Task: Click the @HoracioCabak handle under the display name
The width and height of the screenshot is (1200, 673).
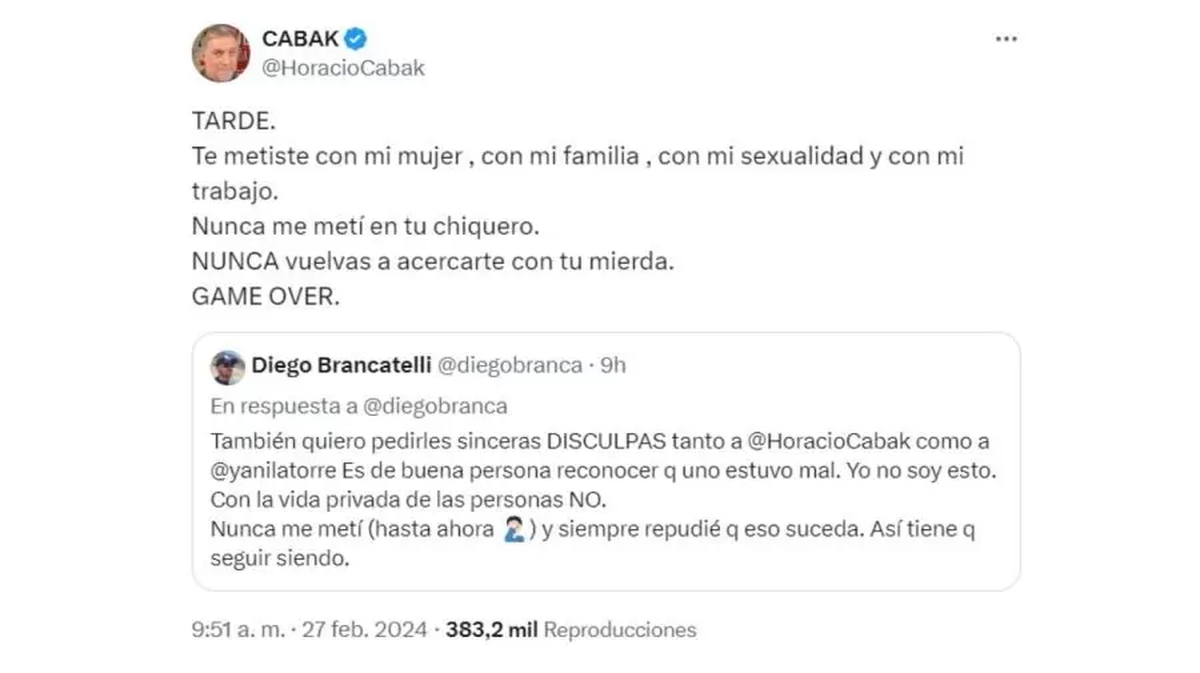Action: pos(343,68)
